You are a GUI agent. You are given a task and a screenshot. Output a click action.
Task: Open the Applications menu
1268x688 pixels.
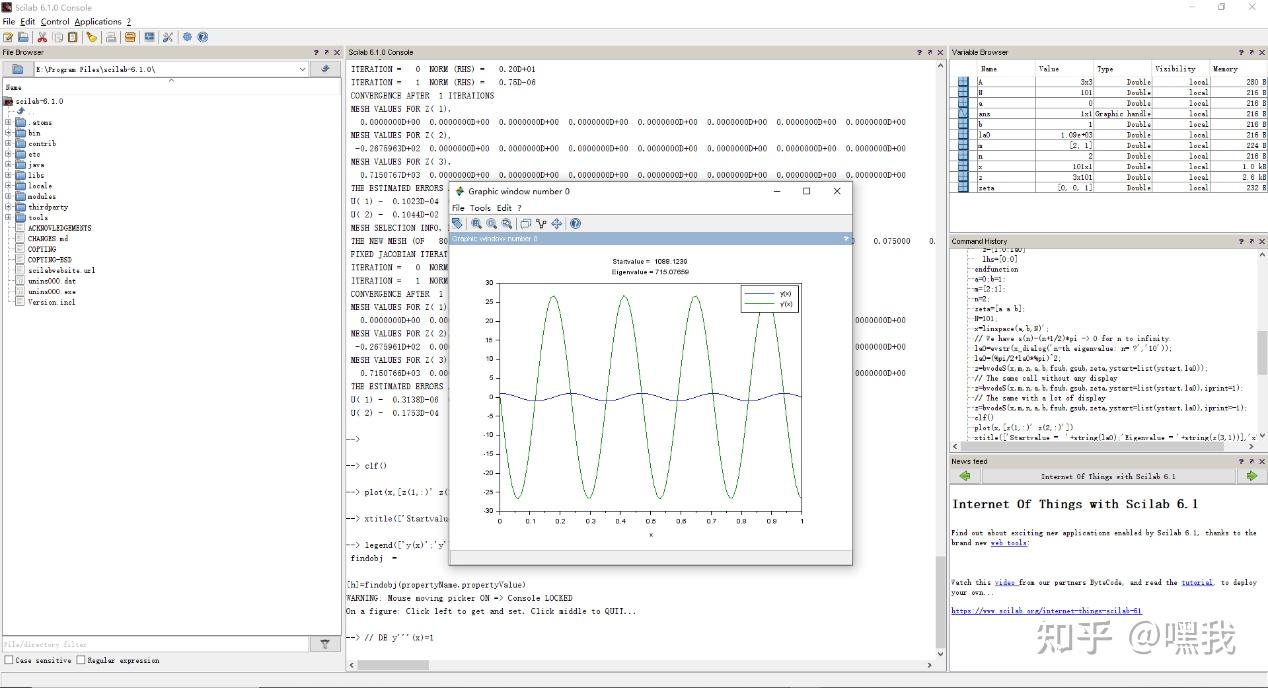pyautogui.click(x=97, y=21)
